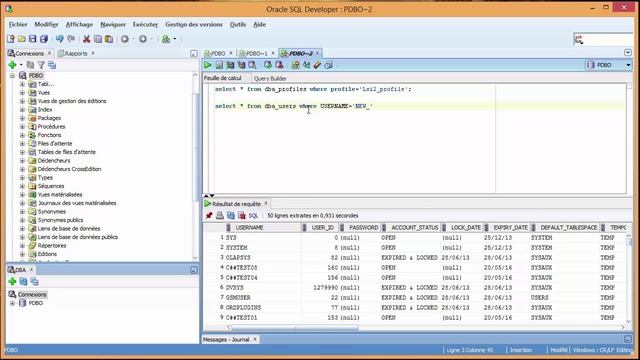
Task: Close the Résultat de requête tab
Action: (x=266, y=203)
